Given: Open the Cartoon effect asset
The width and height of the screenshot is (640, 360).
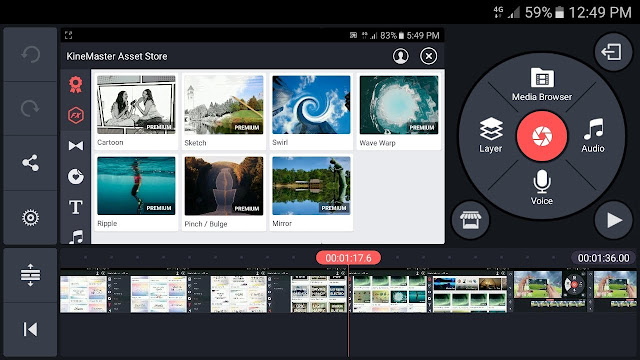Looking at the screenshot, I should pos(136,111).
